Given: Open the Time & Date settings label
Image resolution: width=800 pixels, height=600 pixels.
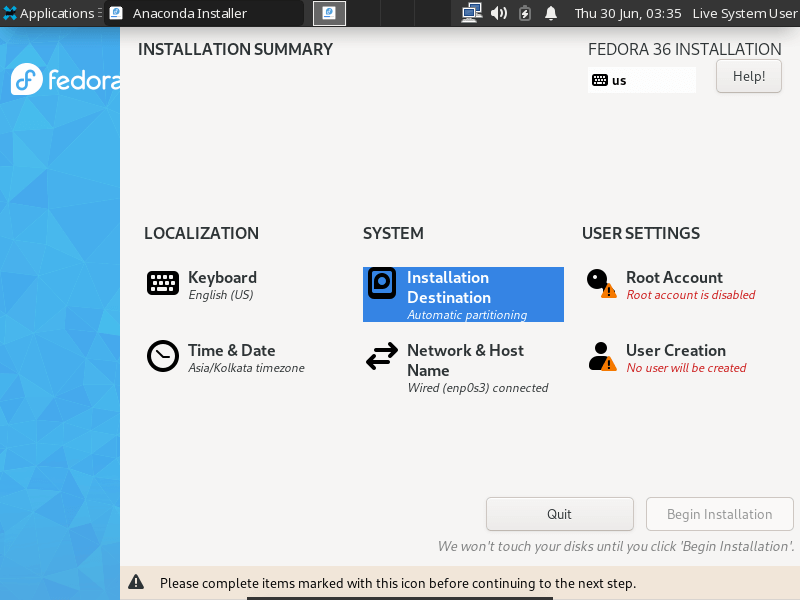Looking at the screenshot, I should tap(232, 351).
